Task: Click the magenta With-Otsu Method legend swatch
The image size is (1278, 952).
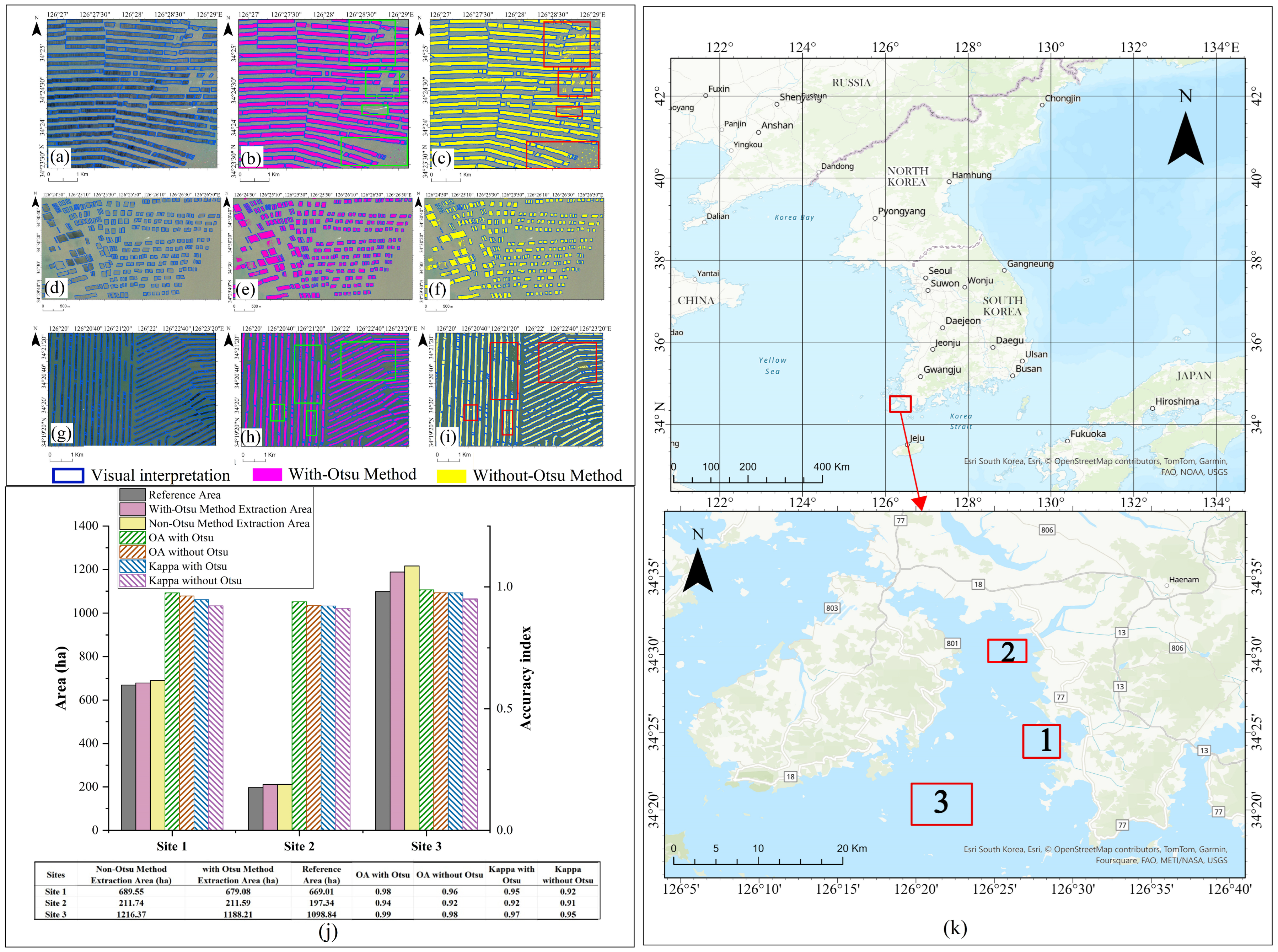Action: [267, 474]
